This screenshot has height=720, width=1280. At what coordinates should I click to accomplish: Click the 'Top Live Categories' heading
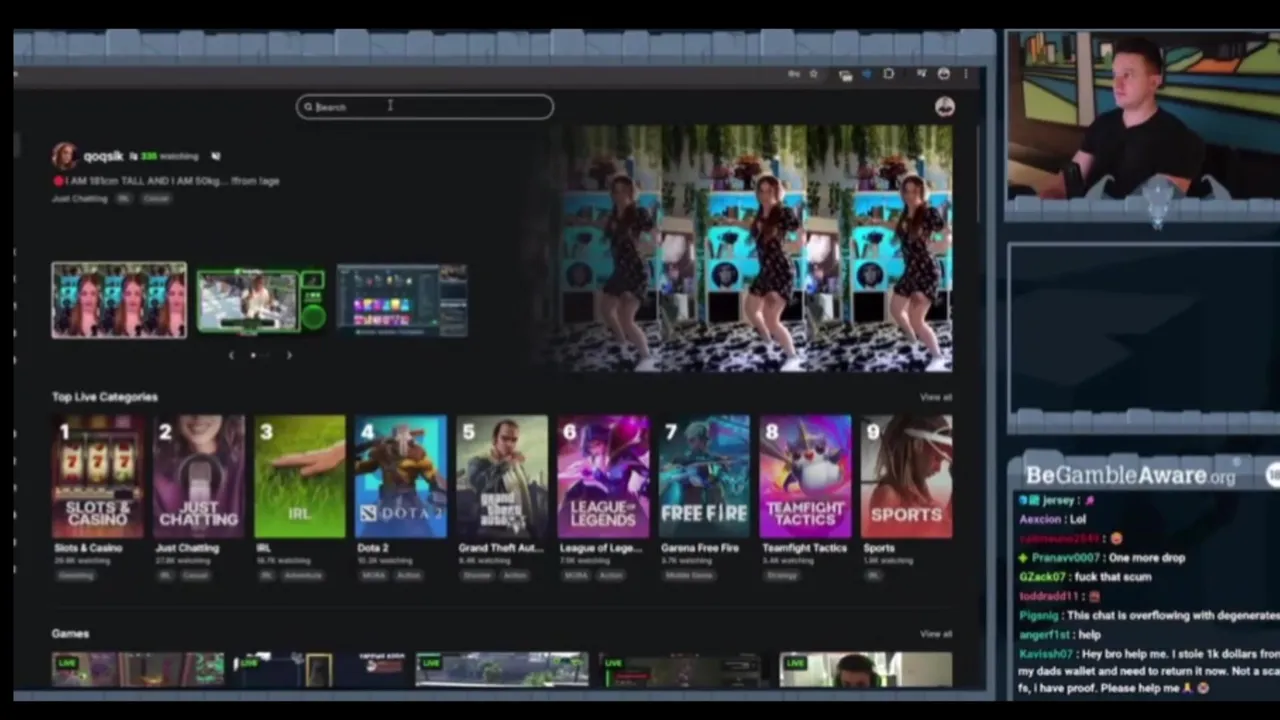pyautogui.click(x=105, y=397)
